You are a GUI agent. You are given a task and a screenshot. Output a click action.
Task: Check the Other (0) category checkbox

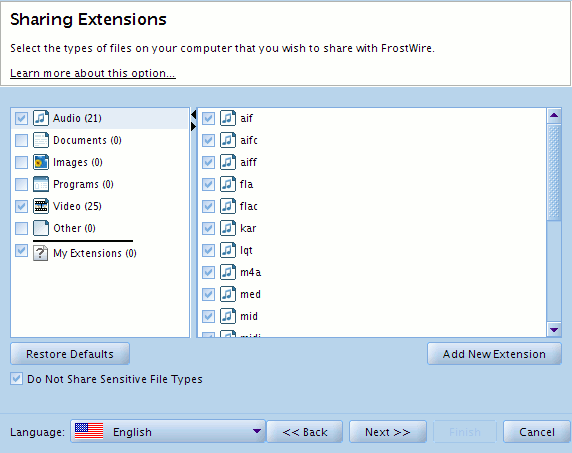tap(21, 228)
